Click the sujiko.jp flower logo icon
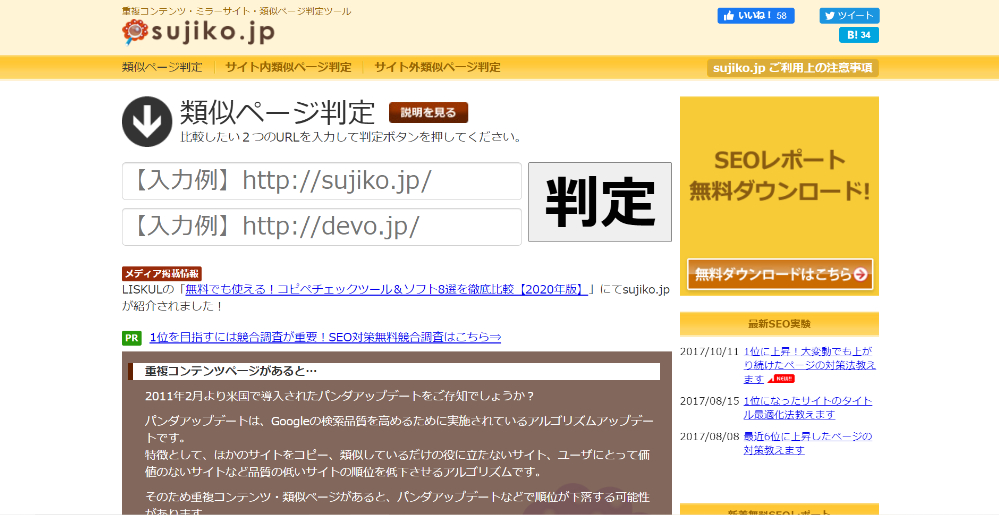This screenshot has width=999, height=515. pyautogui.click(x=135, y=32)
